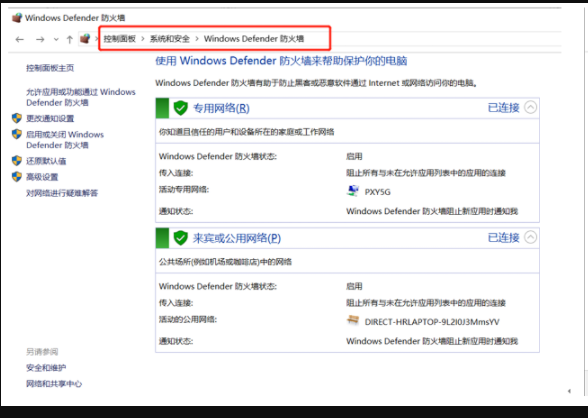This screenshot has height=418, width=588.
Task: Expand chevron after 控制面板 breadcrumb
Action: pyautogui.click(x=142, y=39)
